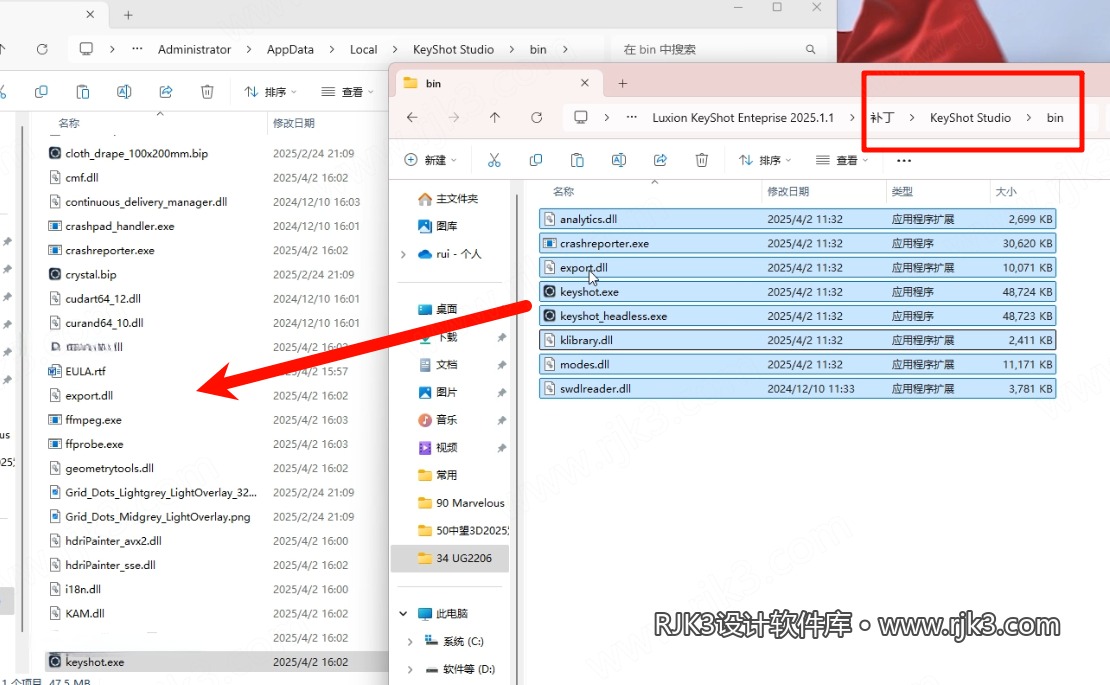The width and height of the screenshot is (1110, 685).
Task: Open the more options ellipsis in front toolbar
Action: 904,161
